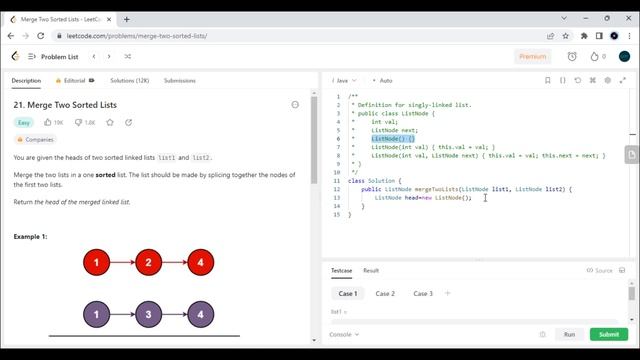Image resolution: width=640 pixels, height=360 pixels.
Task: Select Case 3 test case
Action: click(x=423, y=293)
